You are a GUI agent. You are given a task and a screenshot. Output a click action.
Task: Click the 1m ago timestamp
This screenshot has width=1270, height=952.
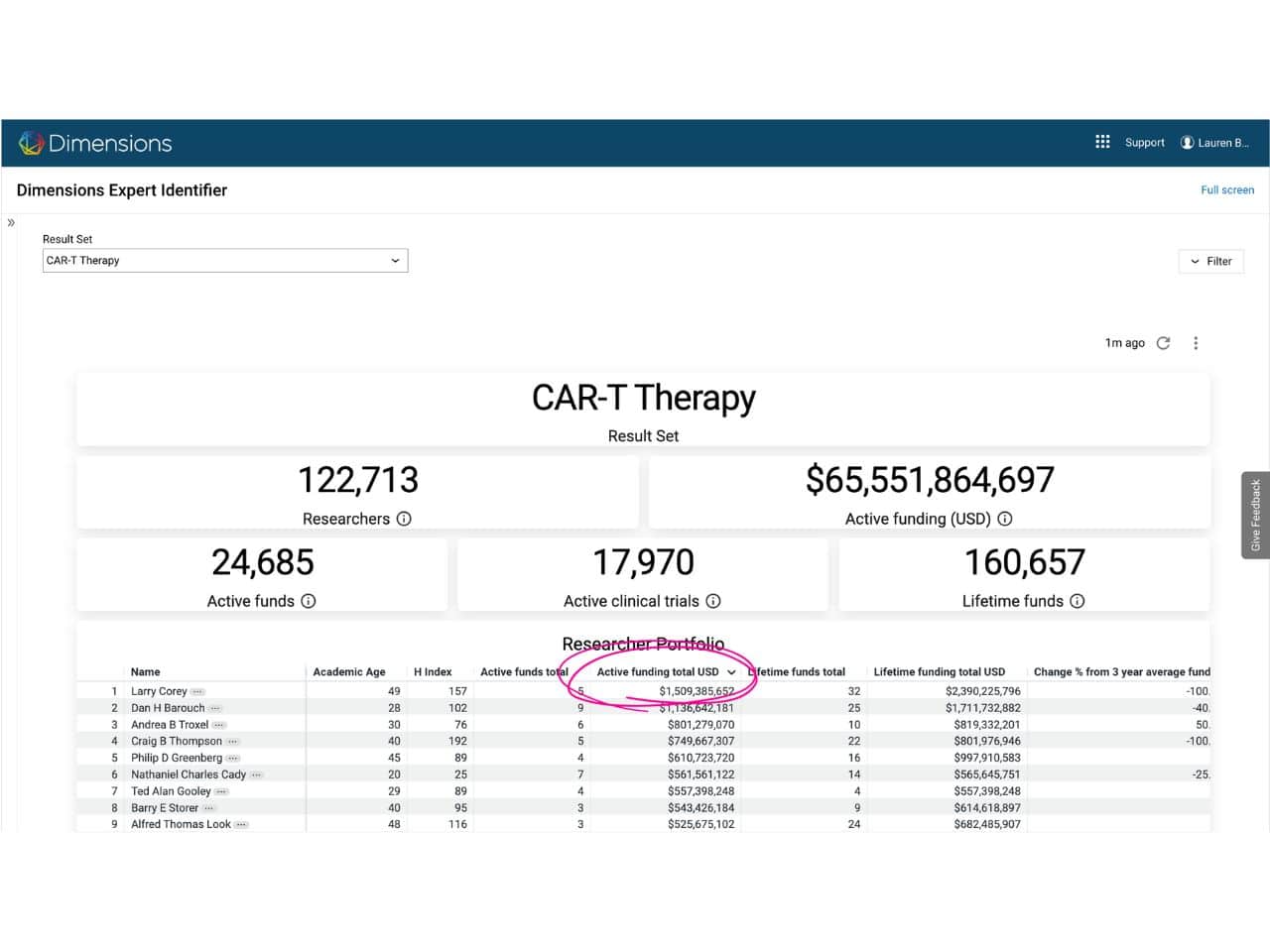(x=1124, y=343)
